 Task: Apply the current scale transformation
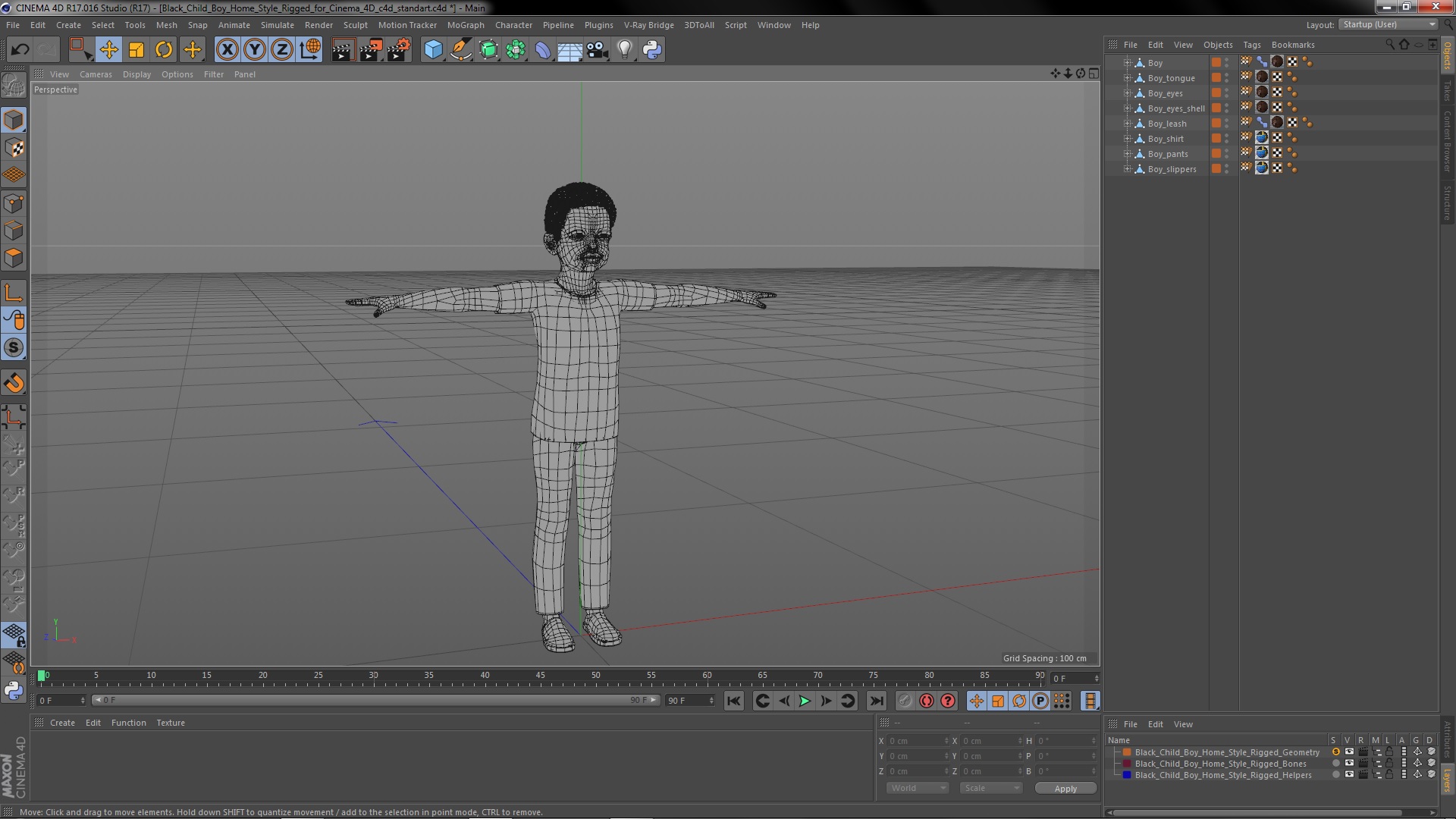click(x=1066, y=788)
